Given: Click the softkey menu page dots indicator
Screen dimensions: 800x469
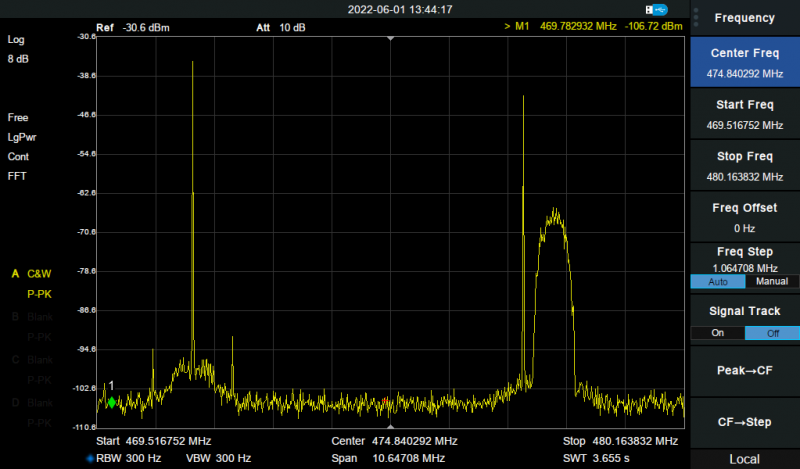Looking at the screenshot, I should 696,17.
